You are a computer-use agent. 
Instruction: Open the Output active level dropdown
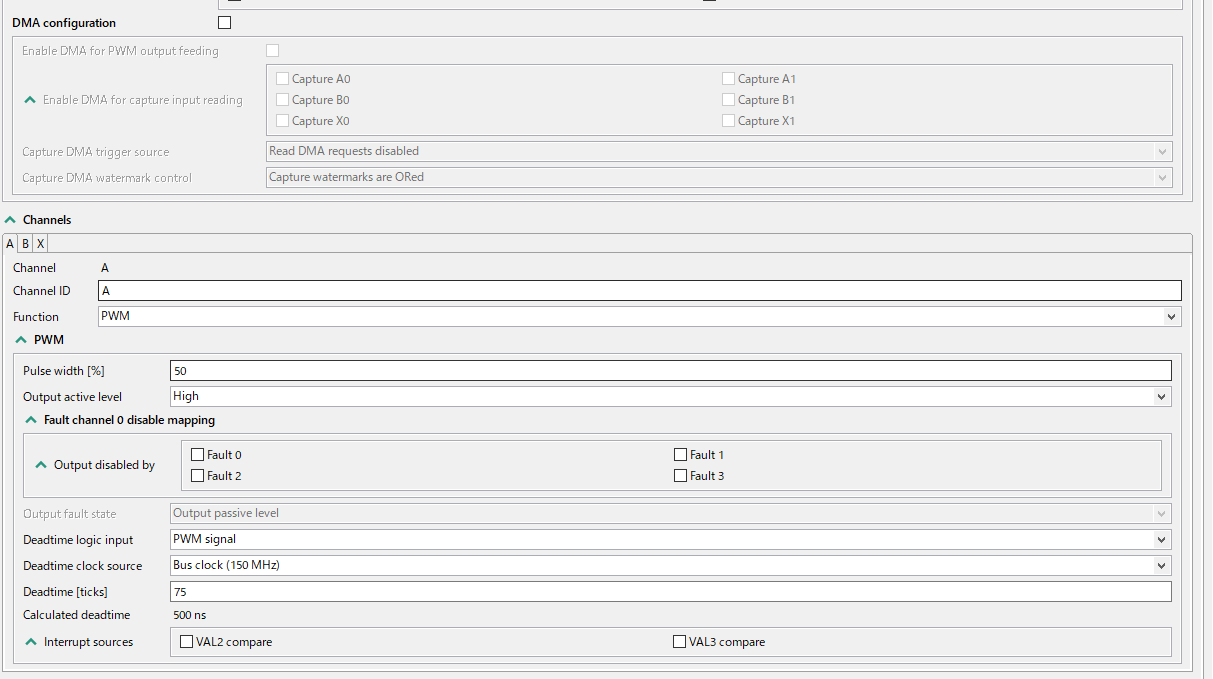pyautogui.click(x=1161, y=396)
